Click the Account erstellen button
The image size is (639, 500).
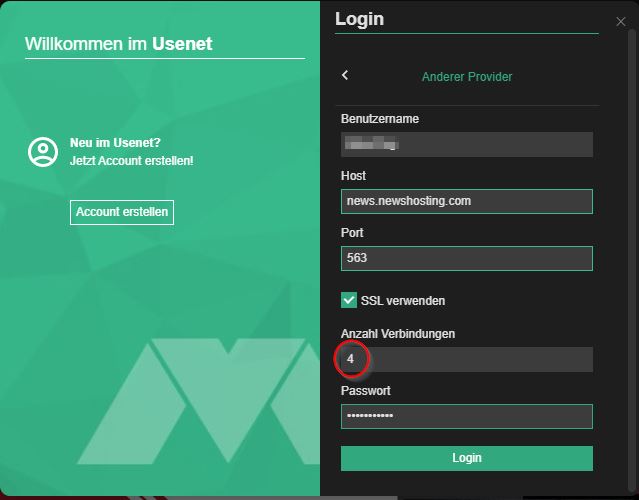point(122,212)
